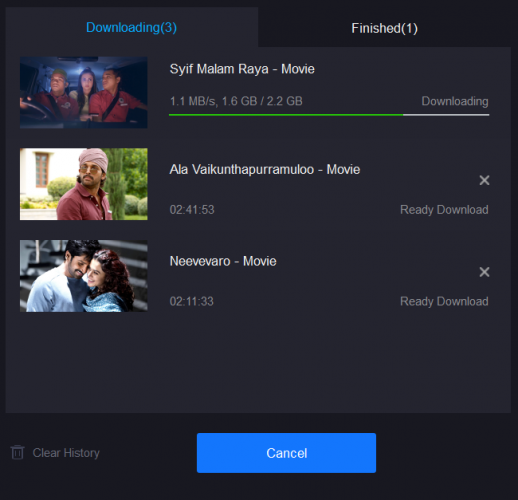Remove Ala Vaikunthapurramuloo from download queue

pos(484,180)
